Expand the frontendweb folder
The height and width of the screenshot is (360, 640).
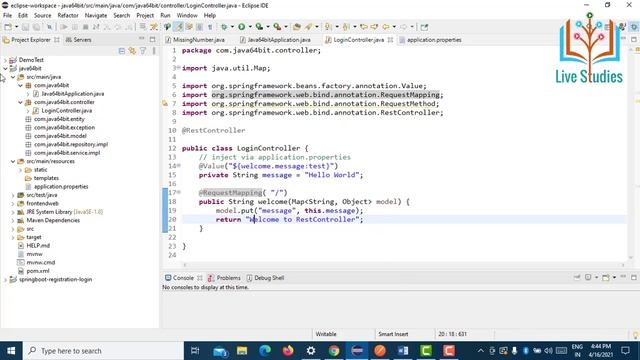tap(13, 203)
